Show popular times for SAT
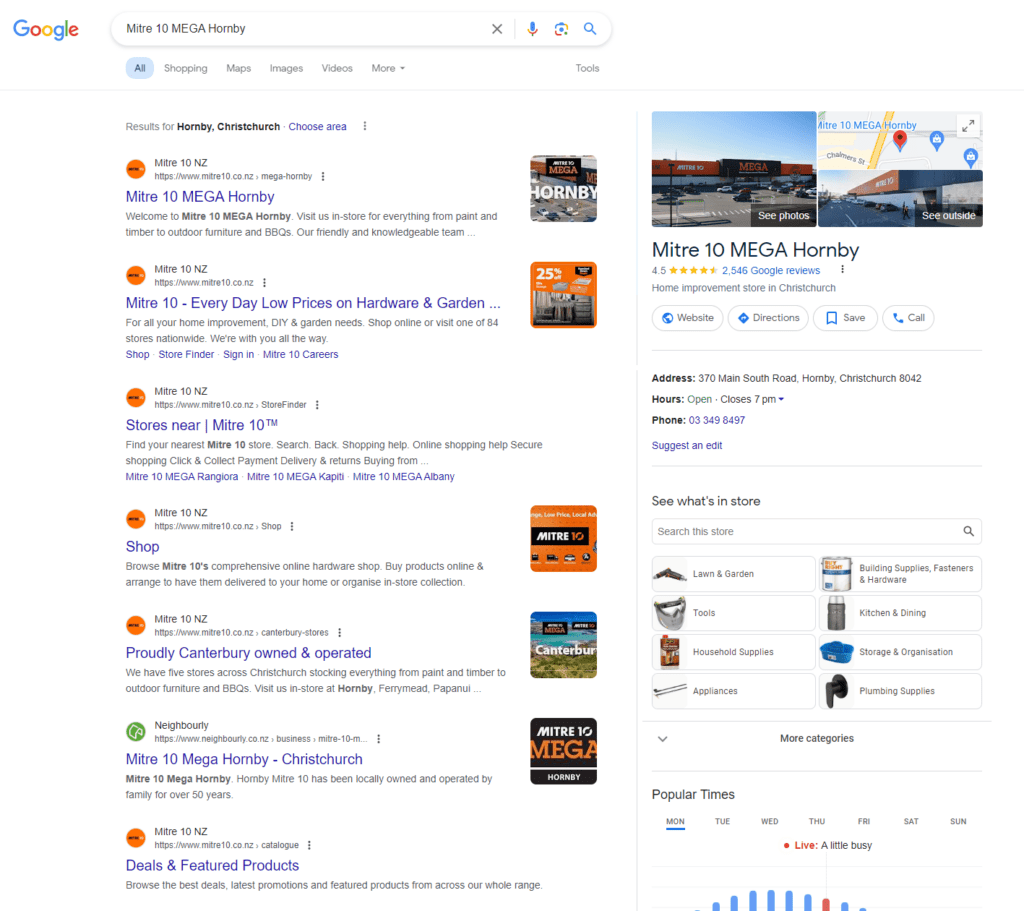1024x911 pixels. tap(911, 822)
